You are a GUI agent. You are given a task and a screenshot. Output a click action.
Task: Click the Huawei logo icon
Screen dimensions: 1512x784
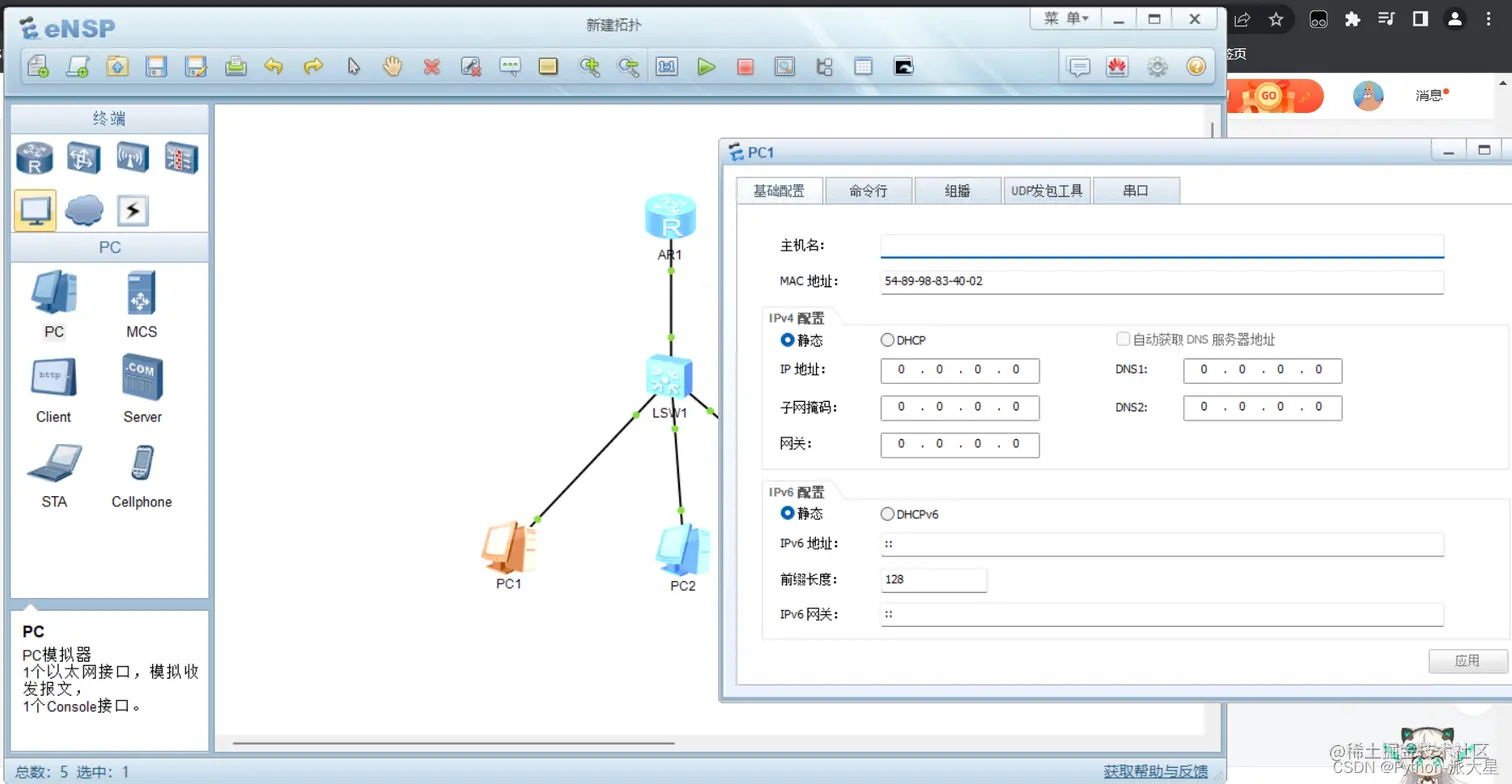(1117, 67)
